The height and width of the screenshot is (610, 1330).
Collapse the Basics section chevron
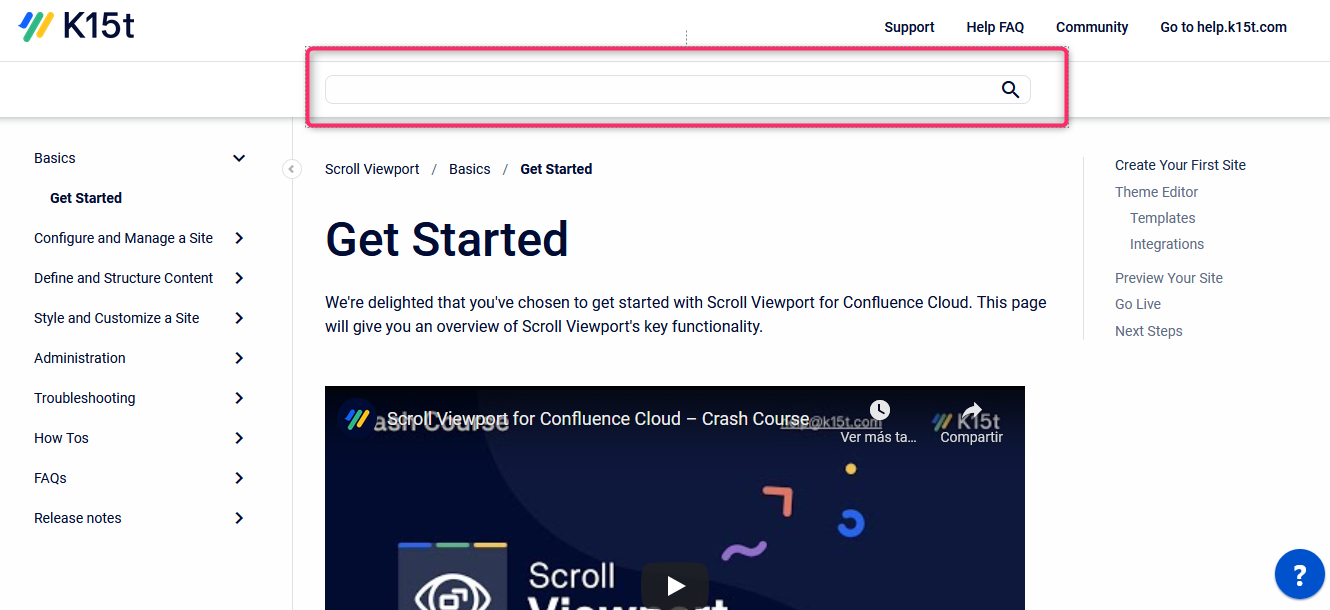click(239, 158)
